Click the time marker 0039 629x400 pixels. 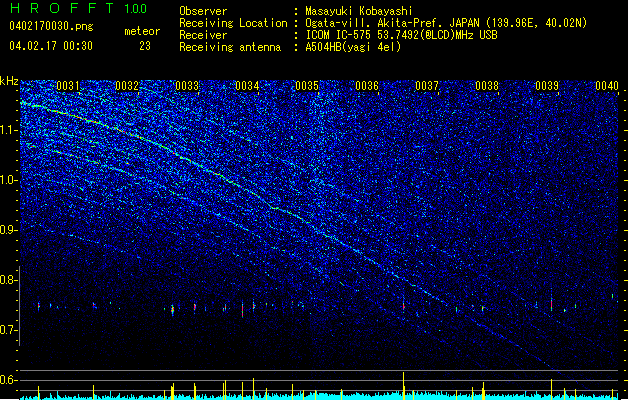point(547,86)
